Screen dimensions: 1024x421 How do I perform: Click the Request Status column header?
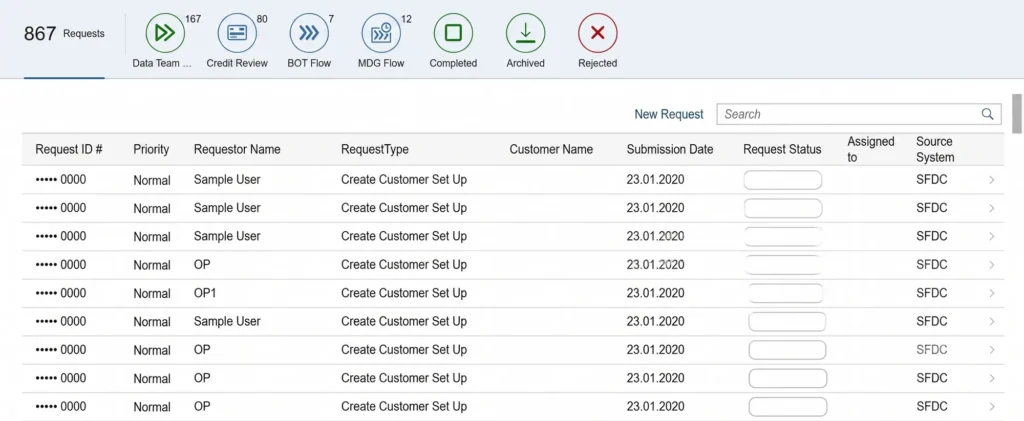coord(782,149)
